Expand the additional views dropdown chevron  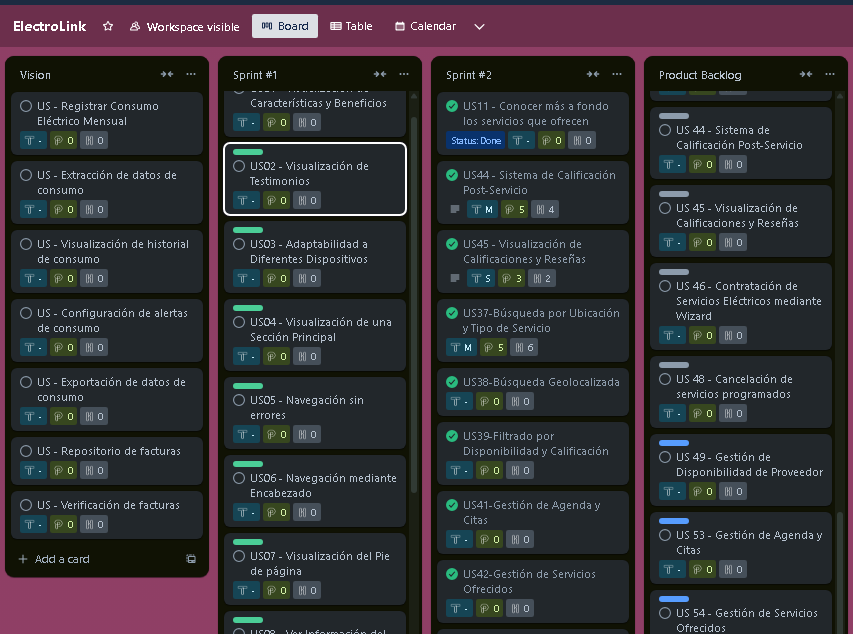click(479, 27)
